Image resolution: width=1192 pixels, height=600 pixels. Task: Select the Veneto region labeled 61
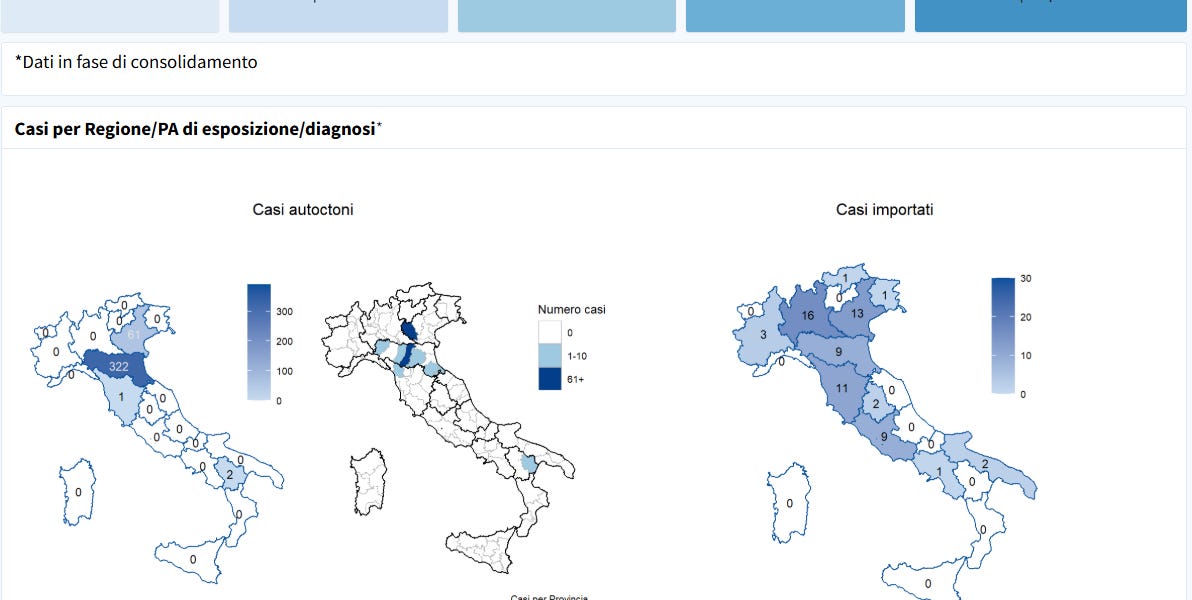[134, 333]
